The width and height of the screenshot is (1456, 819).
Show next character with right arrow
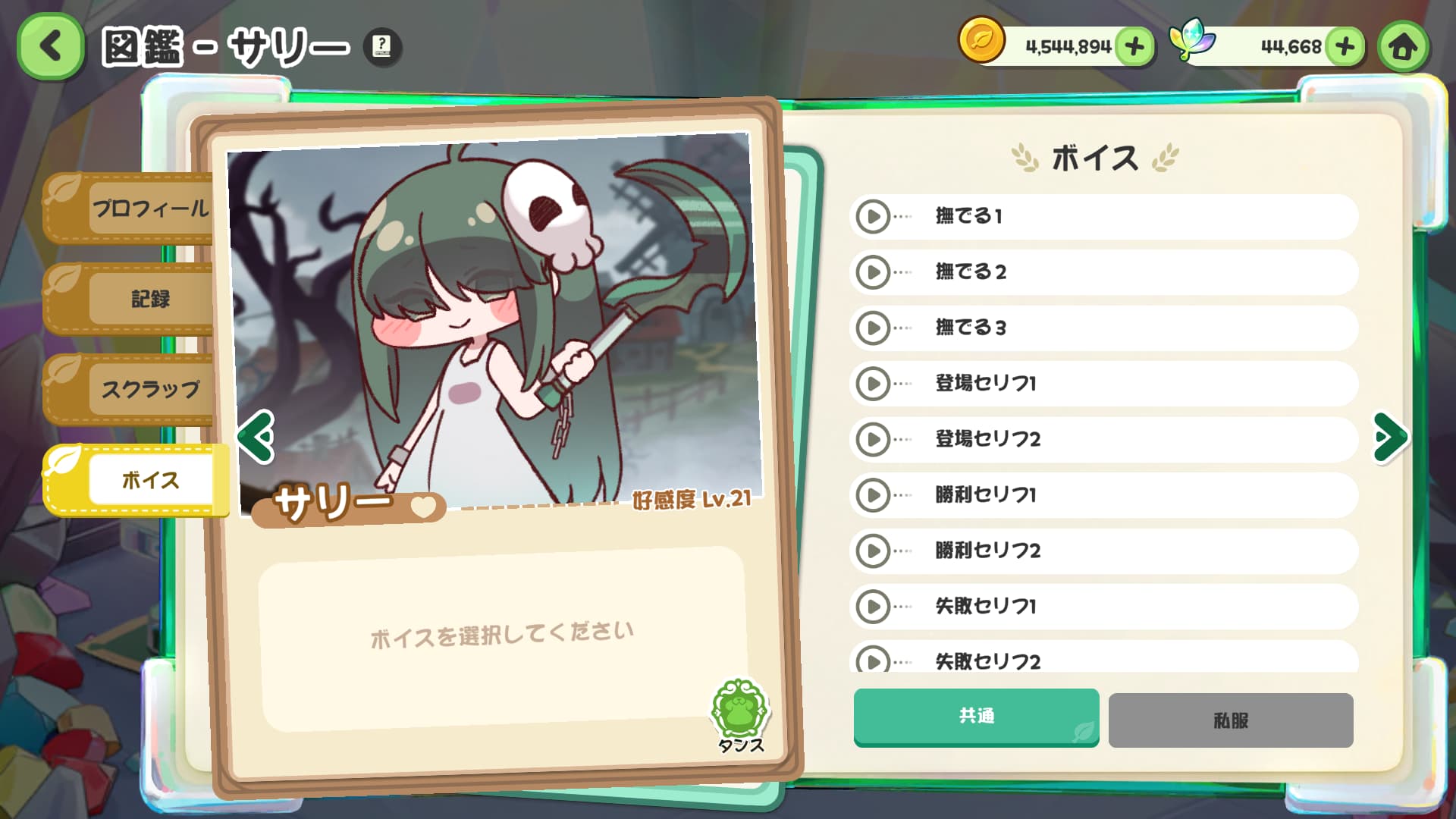(1391, 437)
